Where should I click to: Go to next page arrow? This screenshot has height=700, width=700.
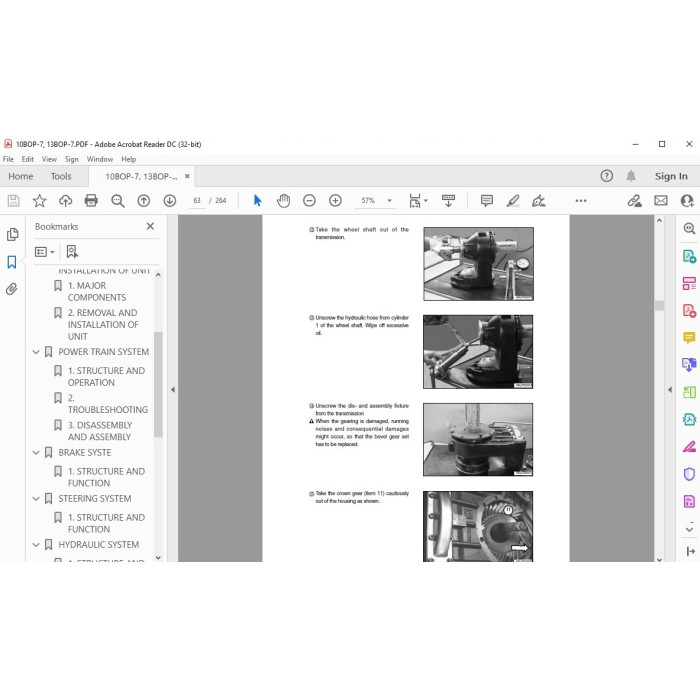point(170,201)
